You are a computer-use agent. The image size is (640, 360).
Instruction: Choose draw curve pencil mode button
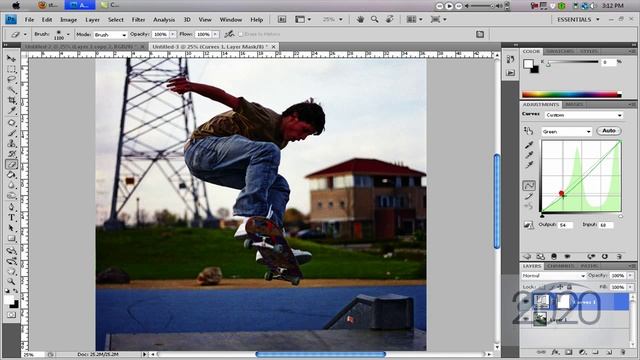[x=529, y=196]
